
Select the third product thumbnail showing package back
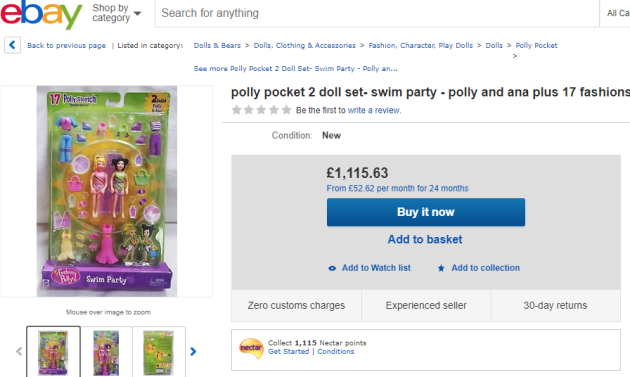(159, 352)
